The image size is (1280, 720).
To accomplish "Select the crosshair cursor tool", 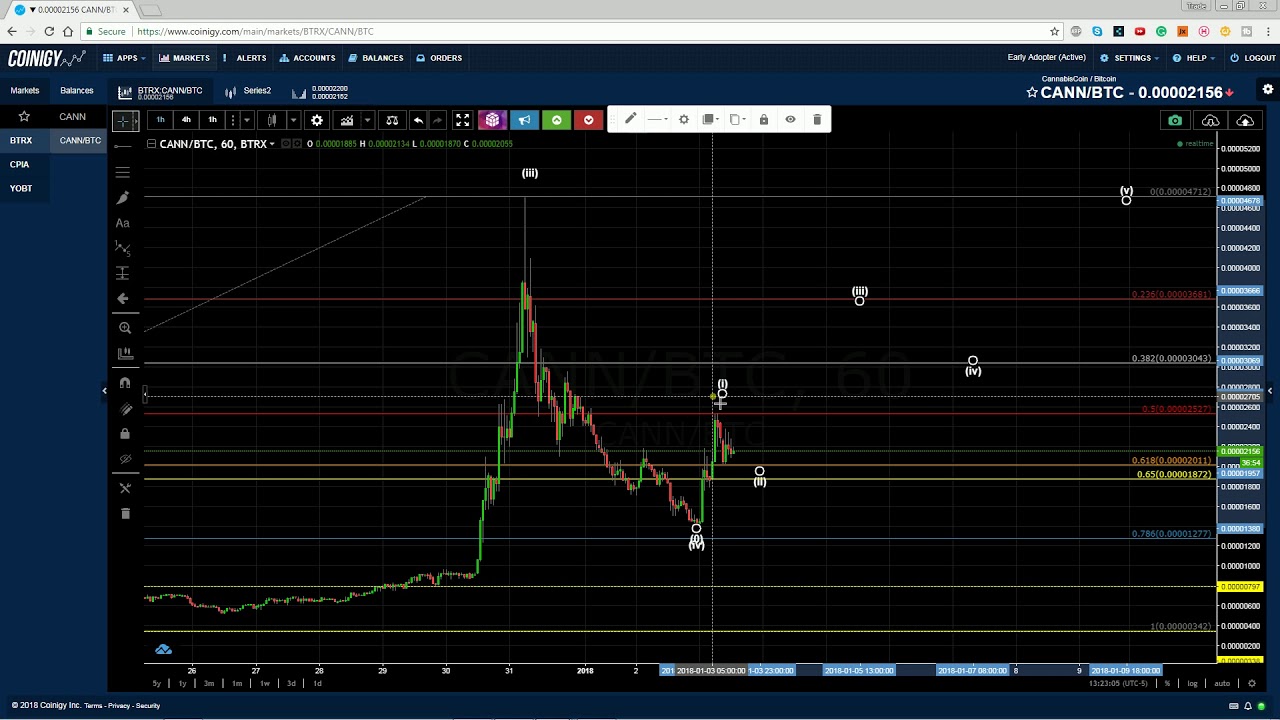I will click(124, 121).
